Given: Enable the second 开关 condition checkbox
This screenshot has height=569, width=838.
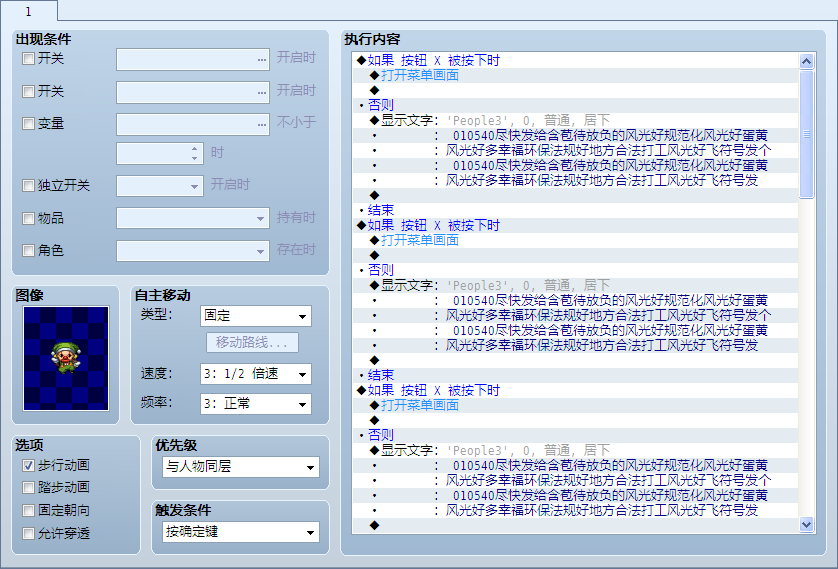Looking at the screenshot, I should click(28, 91).
